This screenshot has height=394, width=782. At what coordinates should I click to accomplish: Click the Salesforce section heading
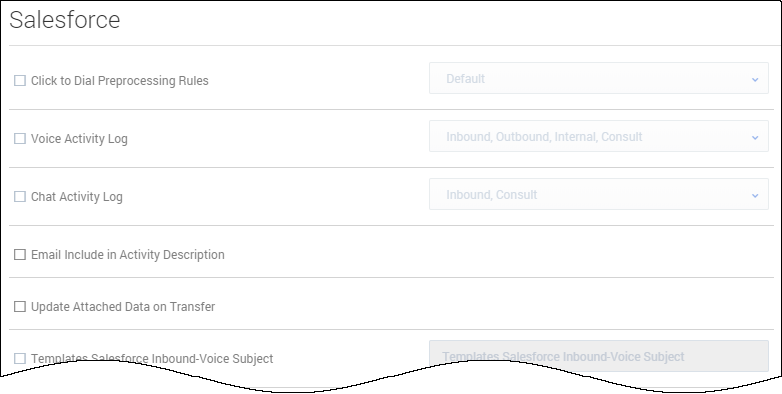click(65, 20)
